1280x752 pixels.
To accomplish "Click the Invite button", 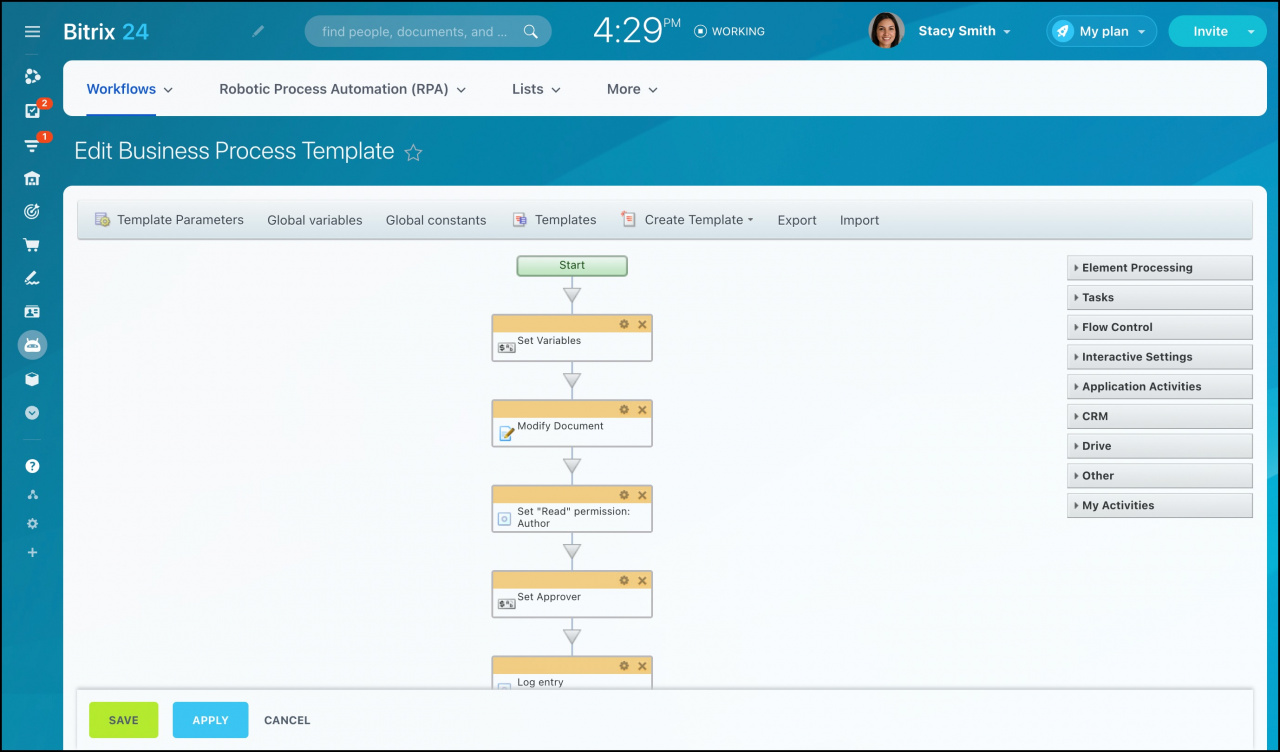I will [x=1210, y=31].
